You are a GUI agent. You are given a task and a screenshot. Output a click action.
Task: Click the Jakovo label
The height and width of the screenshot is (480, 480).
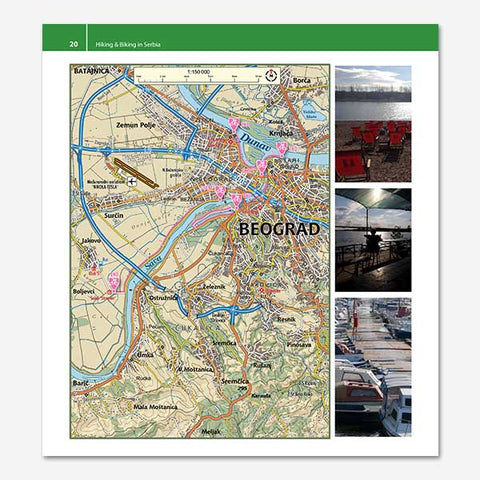point(91,240)
